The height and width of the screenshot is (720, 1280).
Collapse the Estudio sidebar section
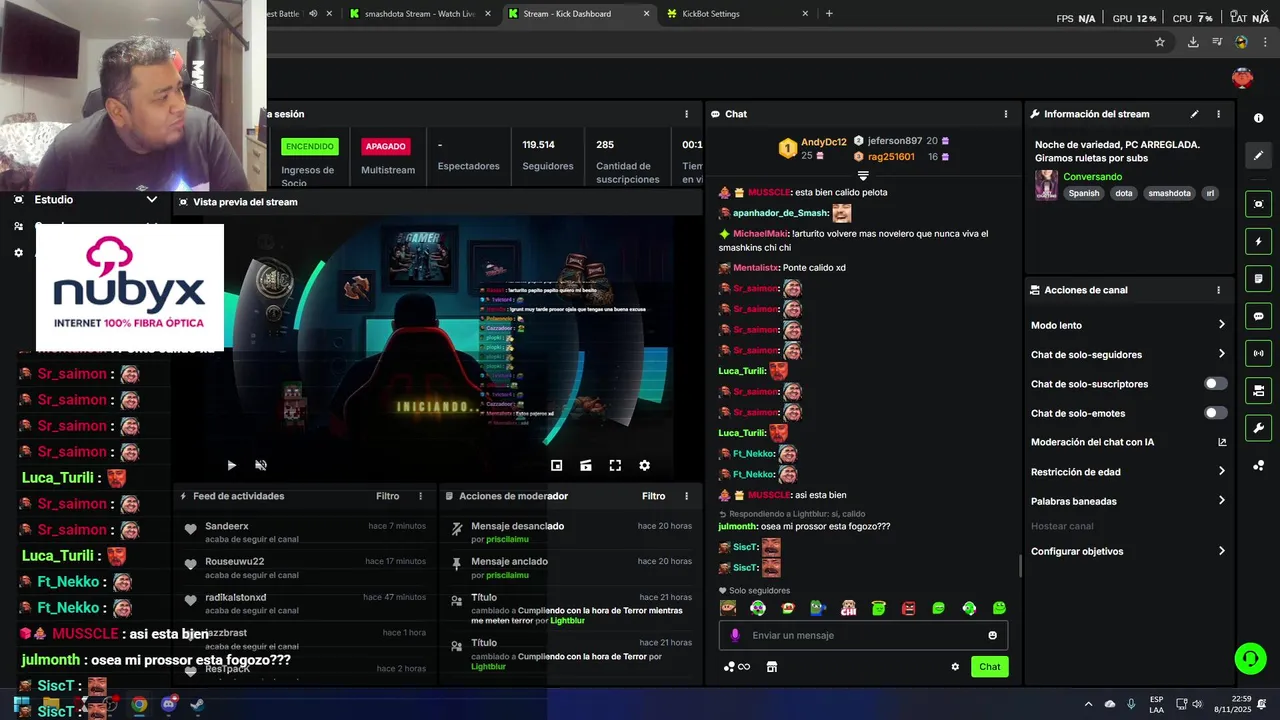coord(151,200)
